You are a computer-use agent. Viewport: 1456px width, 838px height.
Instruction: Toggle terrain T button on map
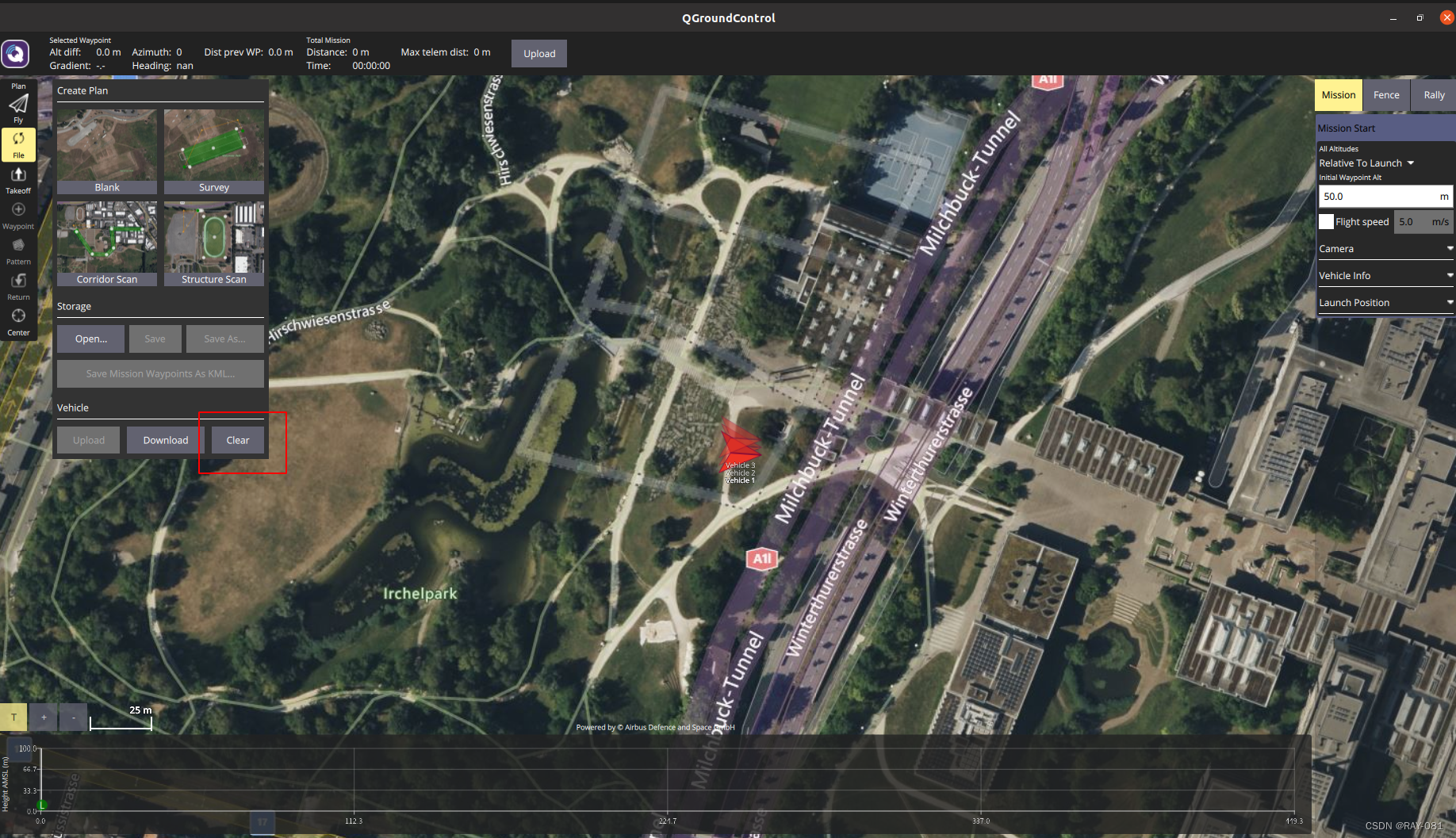point(13,717)
